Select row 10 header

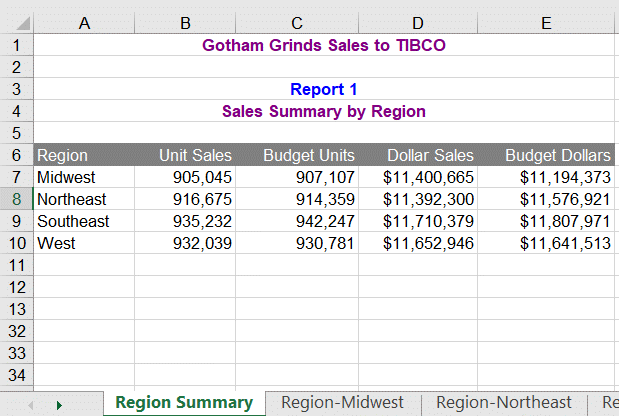[17, 243]
